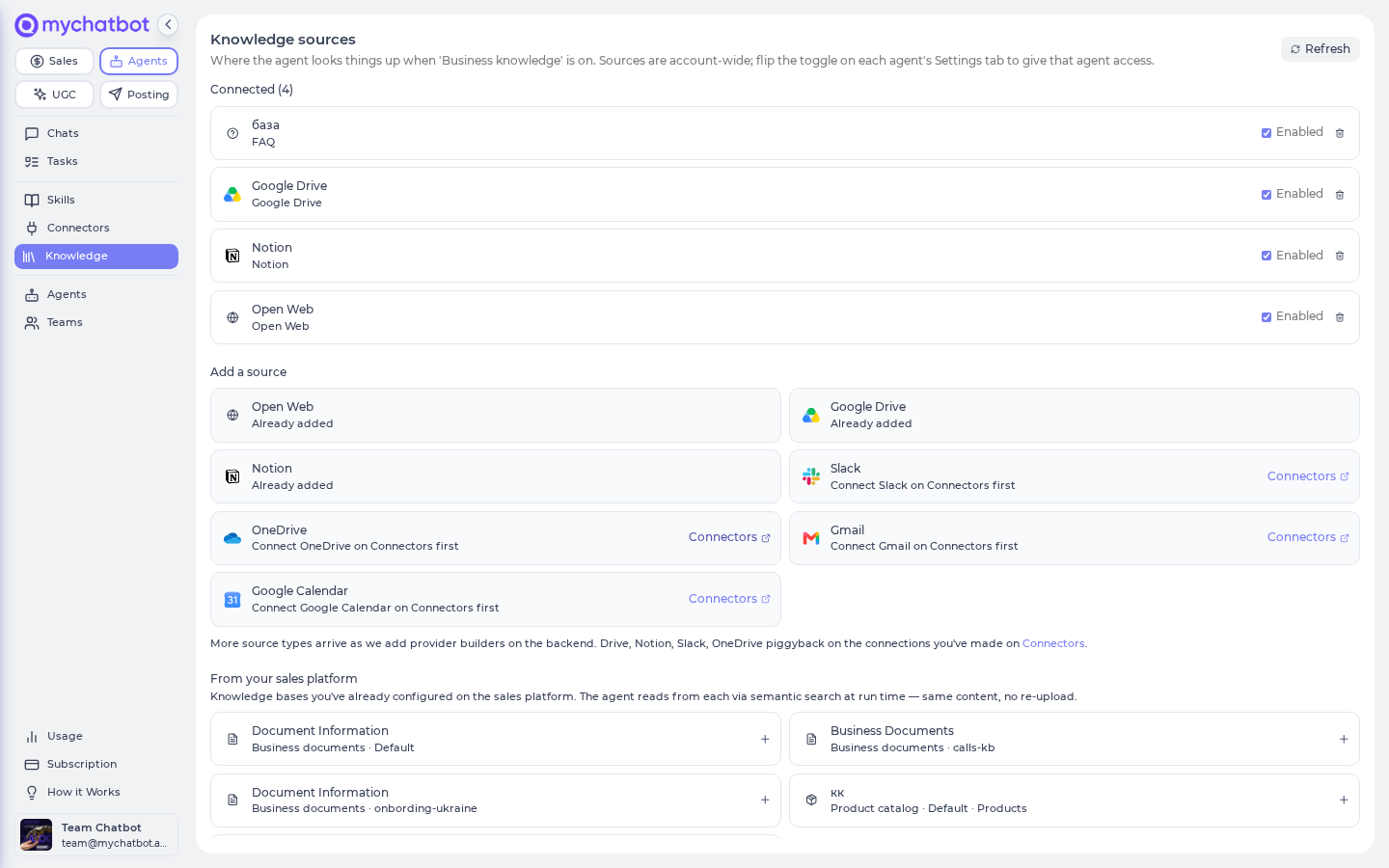The width and height of the screenshot is (1389, 868).
Task: Click the Google Calendar icon
Action: (x=232, y=600)
